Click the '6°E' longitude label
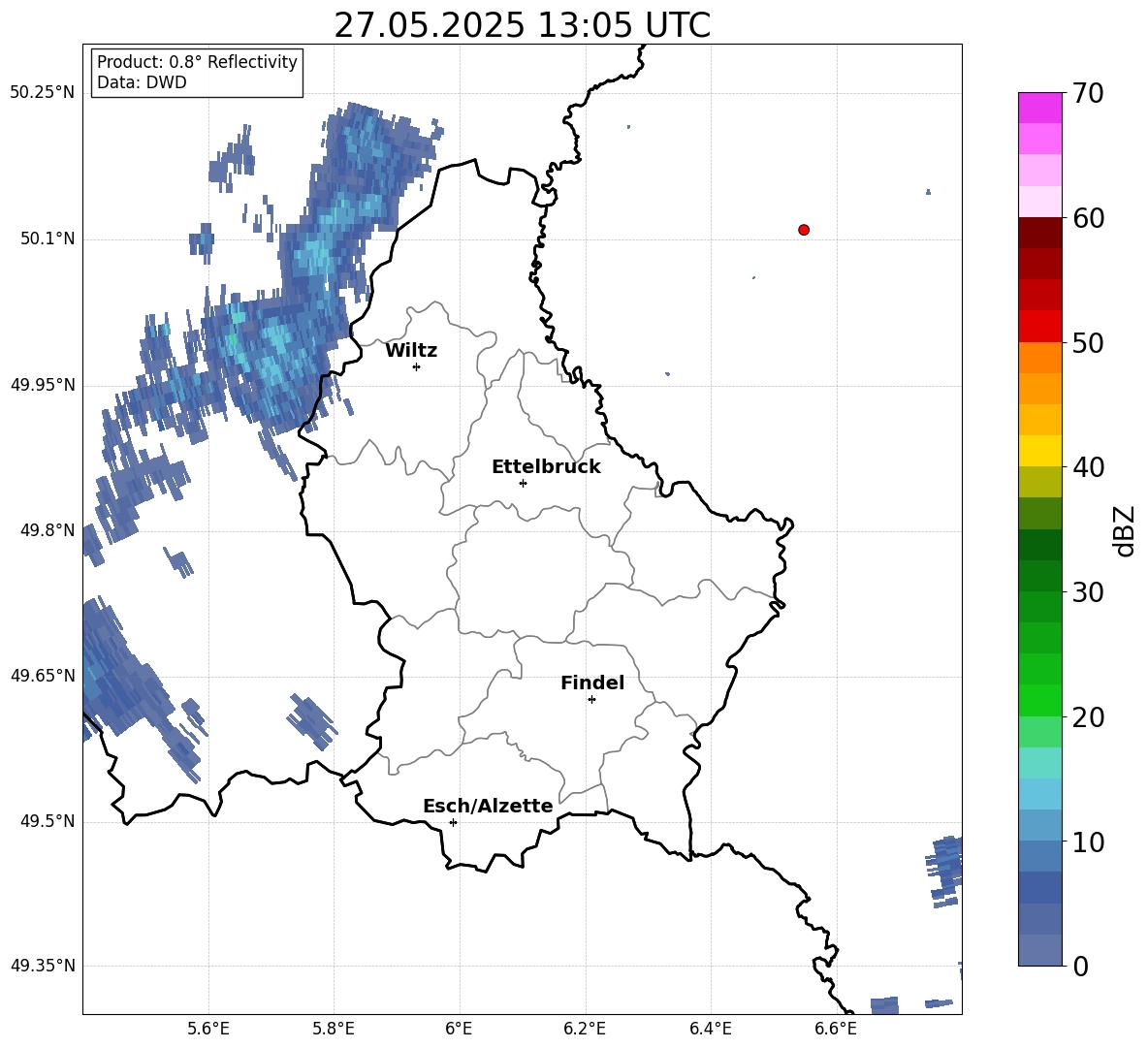Viewport: 1148px width, 1048px height. [459, 1029]
